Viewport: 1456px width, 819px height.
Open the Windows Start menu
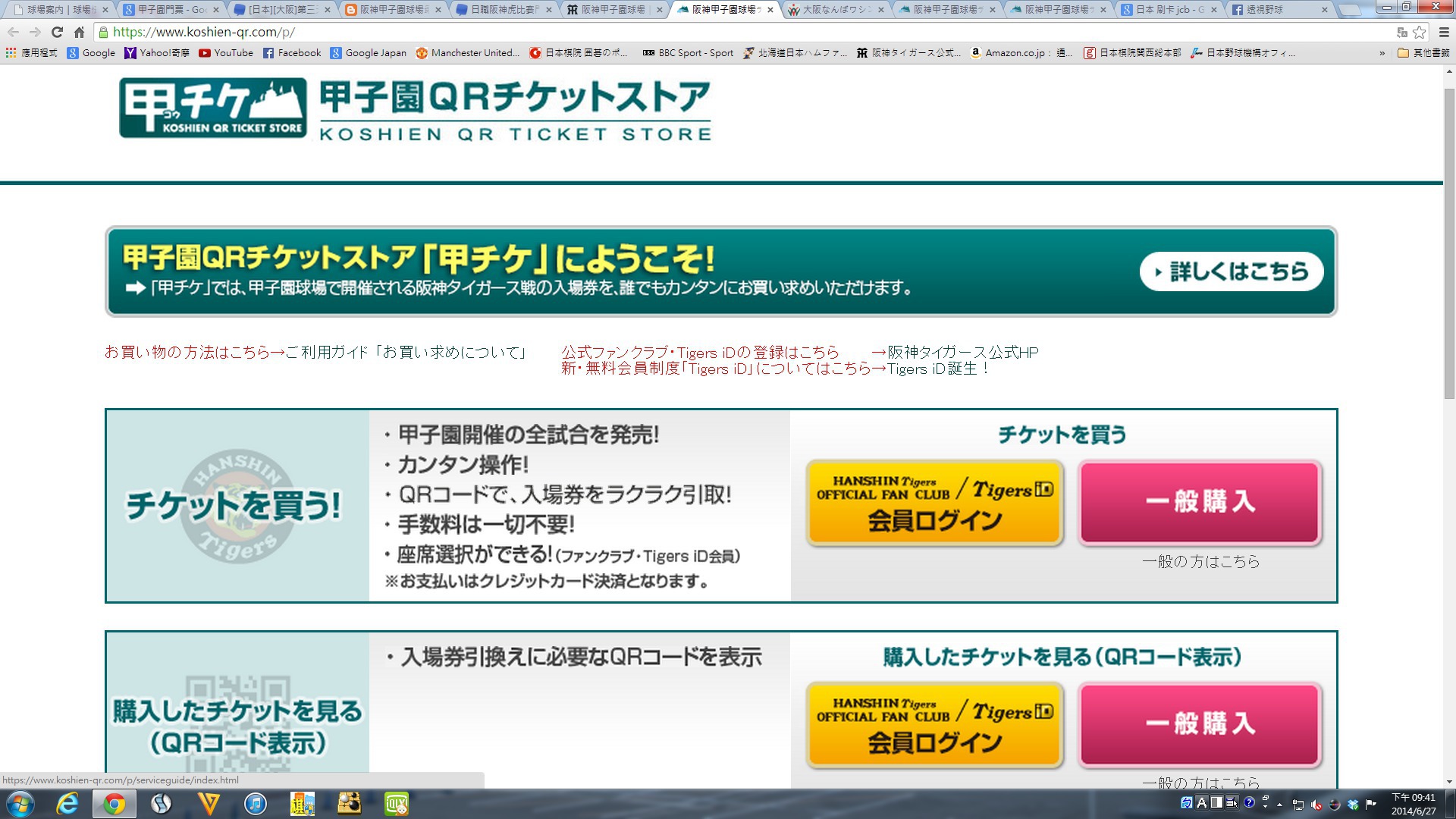(x=20, y=804)
